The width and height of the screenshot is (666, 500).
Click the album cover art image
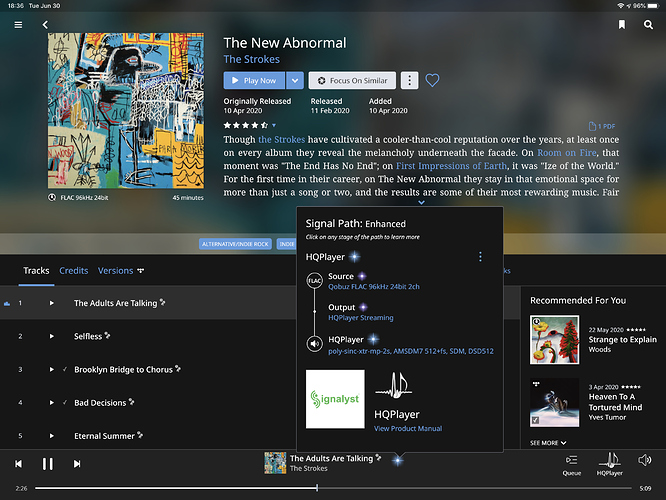[126, 110]
